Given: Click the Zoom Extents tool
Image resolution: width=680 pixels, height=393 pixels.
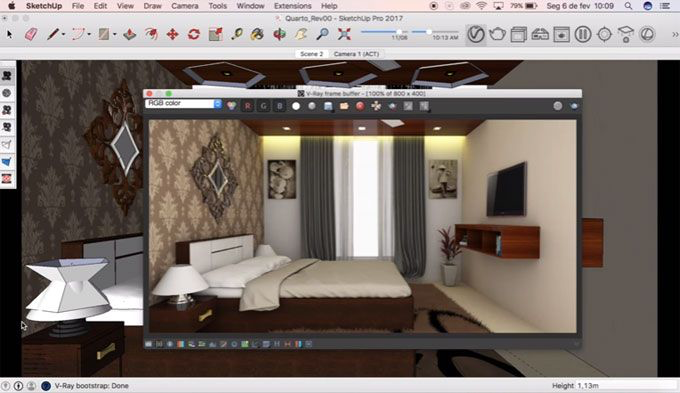Looking at the screenshot, I should pyautogui.click(x=344, y=34).
